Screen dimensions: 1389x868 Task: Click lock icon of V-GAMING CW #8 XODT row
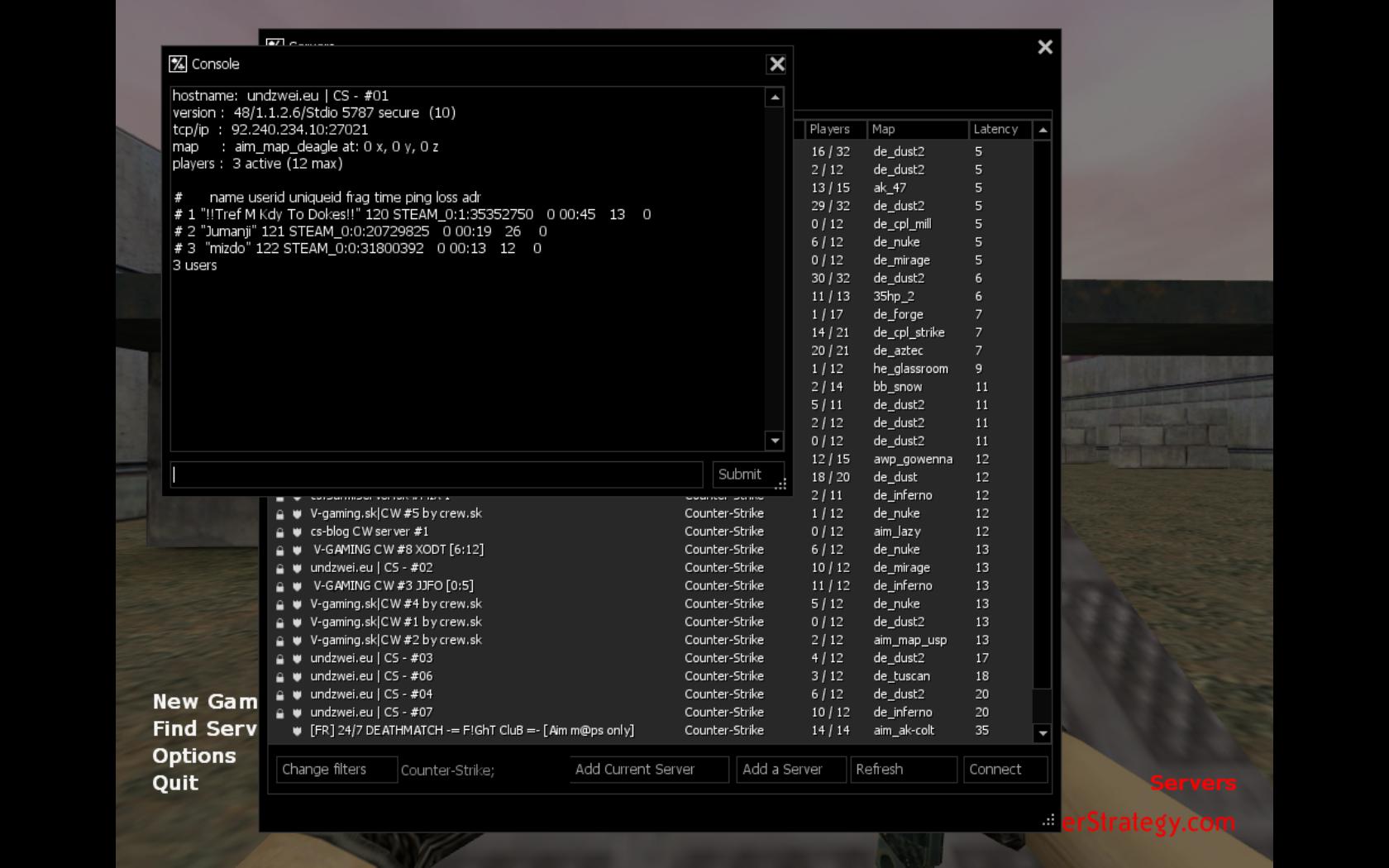(x=280, y=551)
